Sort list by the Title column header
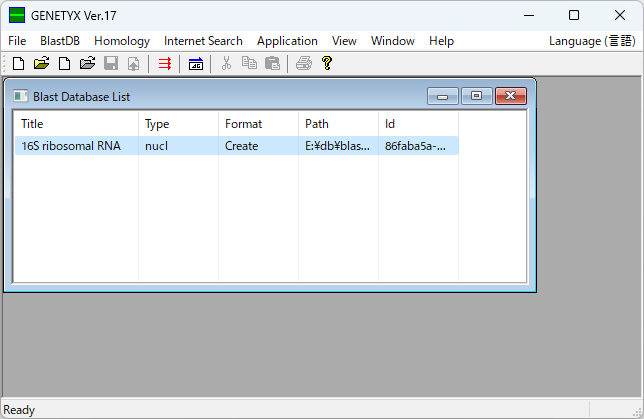 point(76,124)
